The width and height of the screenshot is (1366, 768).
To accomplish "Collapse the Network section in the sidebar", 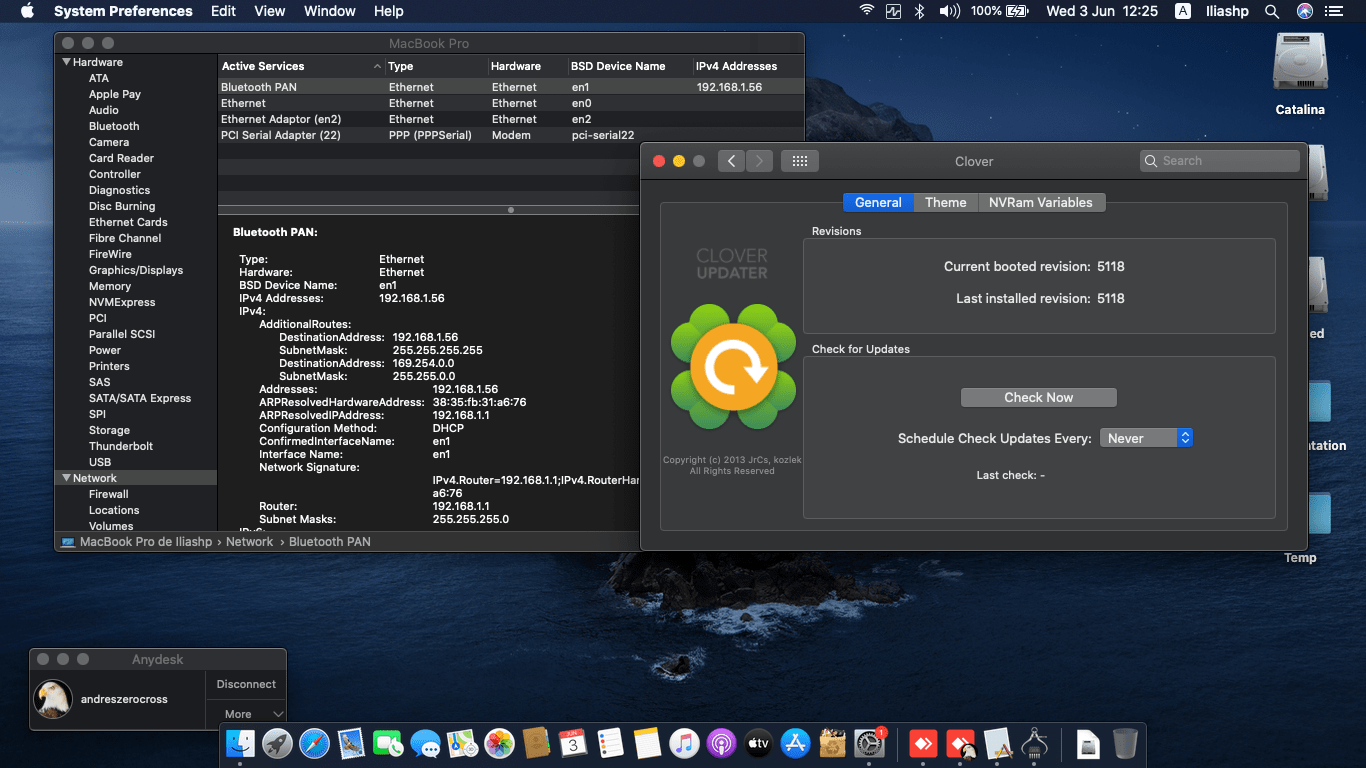I will click(66, 478).
